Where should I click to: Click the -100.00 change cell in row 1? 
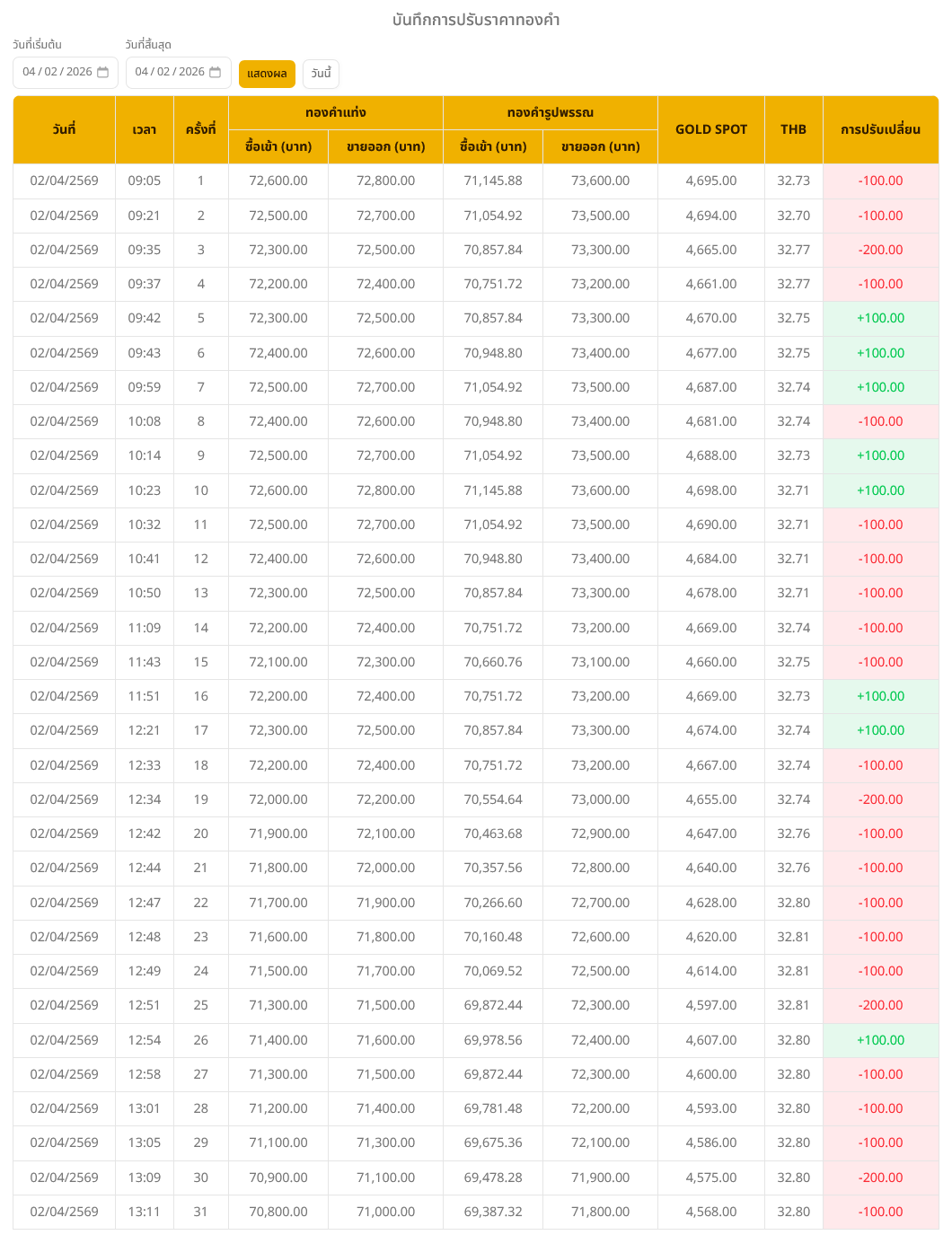pyautogui.click(x=880, y=181)
